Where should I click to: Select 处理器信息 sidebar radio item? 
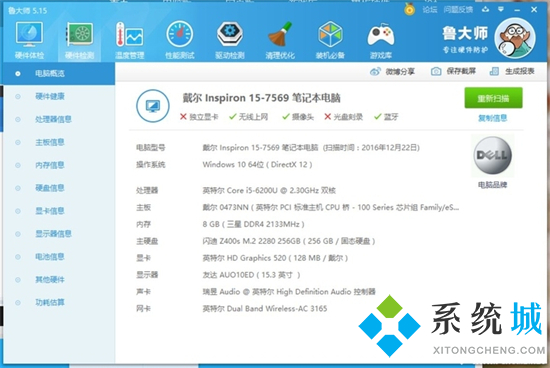click(x=59, y=119)
